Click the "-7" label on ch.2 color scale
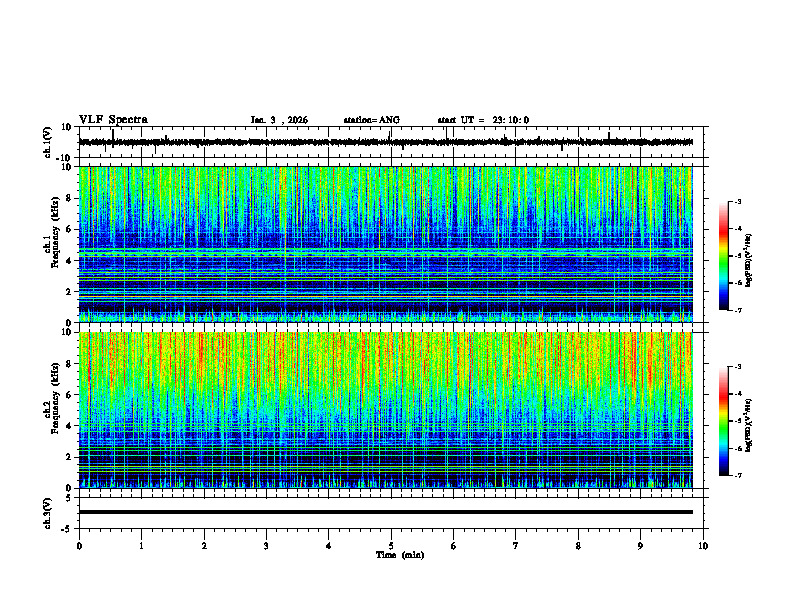 tap(737, 475)
